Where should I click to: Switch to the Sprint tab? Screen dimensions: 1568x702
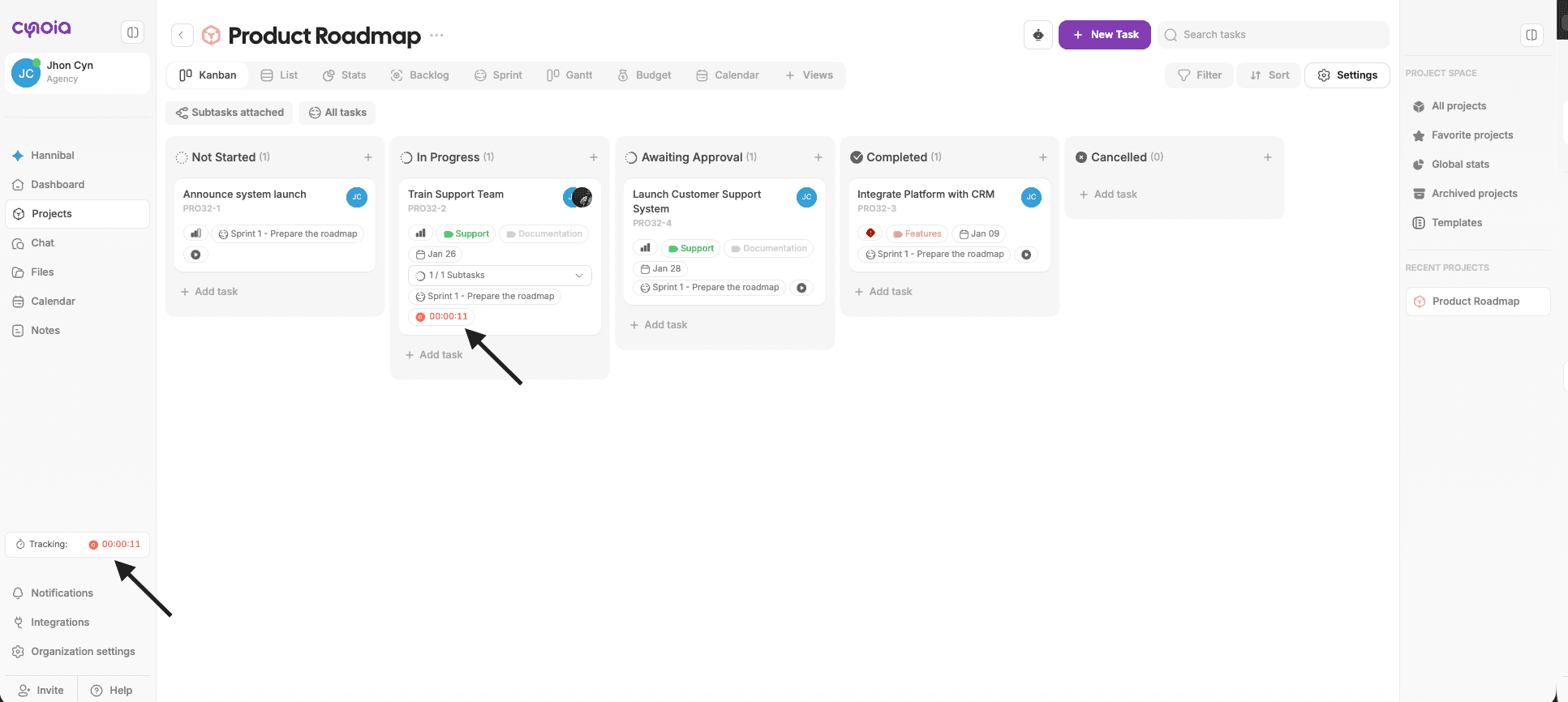coord(498,75)
